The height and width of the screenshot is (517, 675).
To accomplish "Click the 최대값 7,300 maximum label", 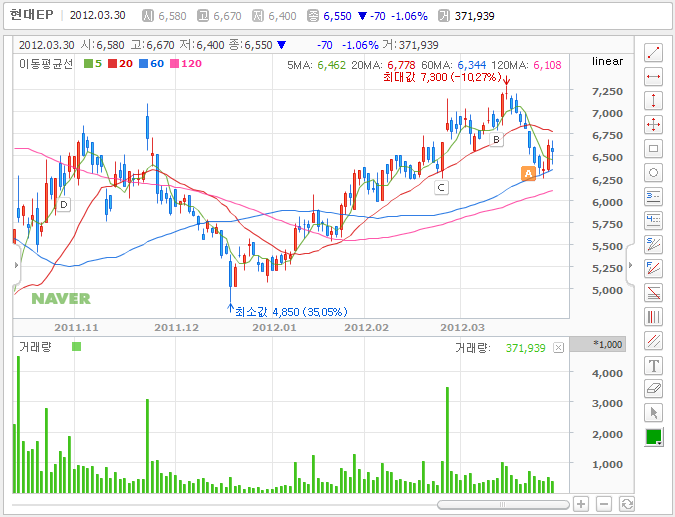I will point(442,77).
